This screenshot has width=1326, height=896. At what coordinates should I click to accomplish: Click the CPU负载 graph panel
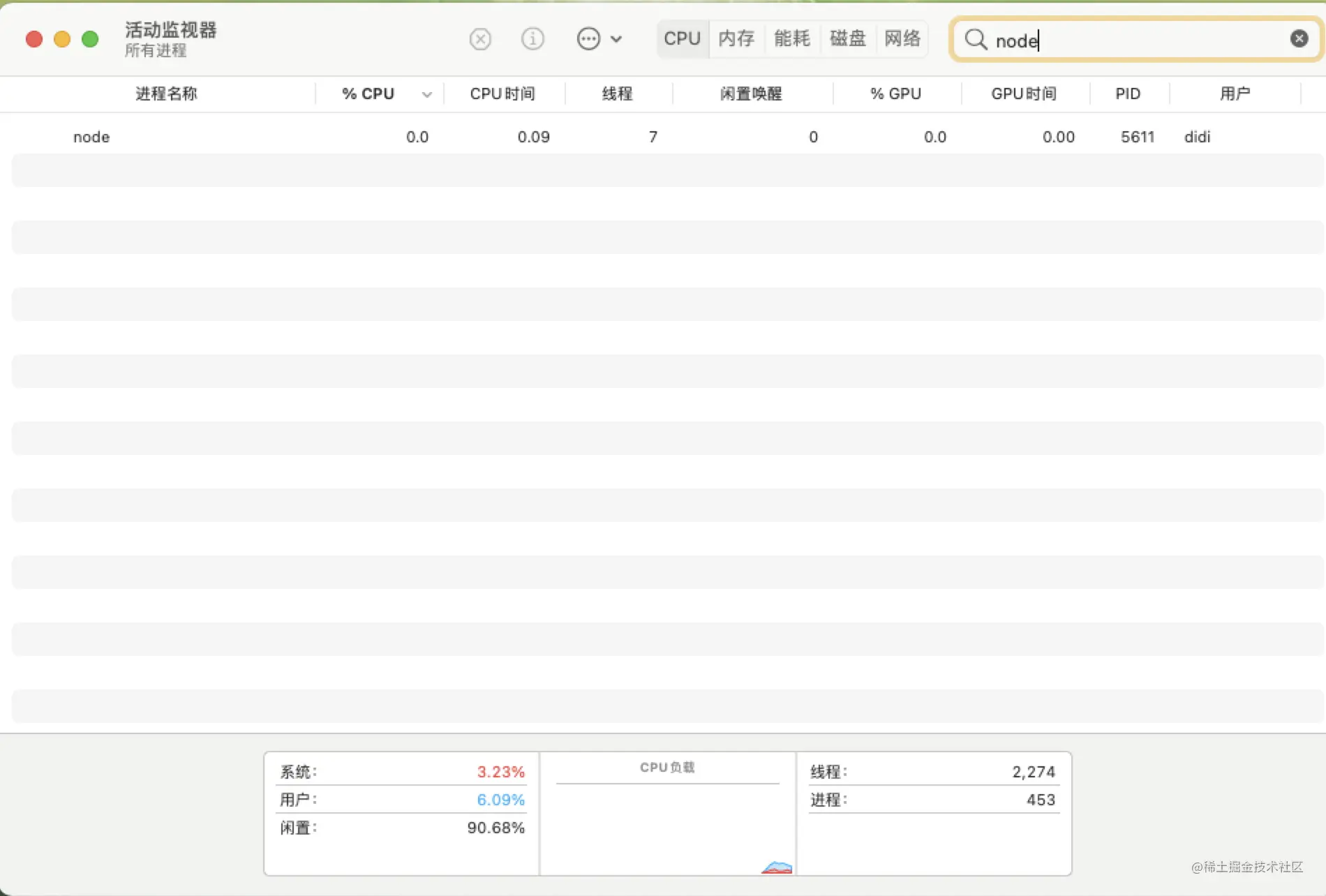[667, 814]
